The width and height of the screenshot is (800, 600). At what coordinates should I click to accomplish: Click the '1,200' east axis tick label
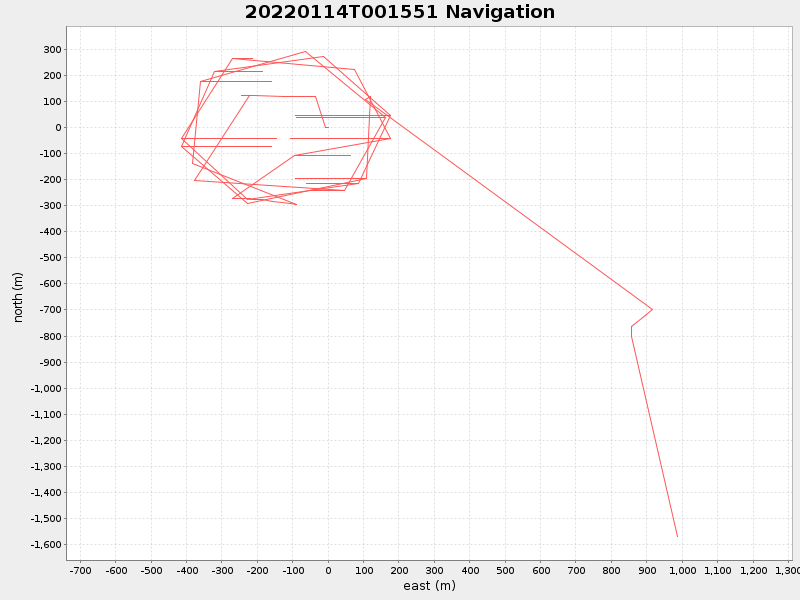click(x=753, y=570)
